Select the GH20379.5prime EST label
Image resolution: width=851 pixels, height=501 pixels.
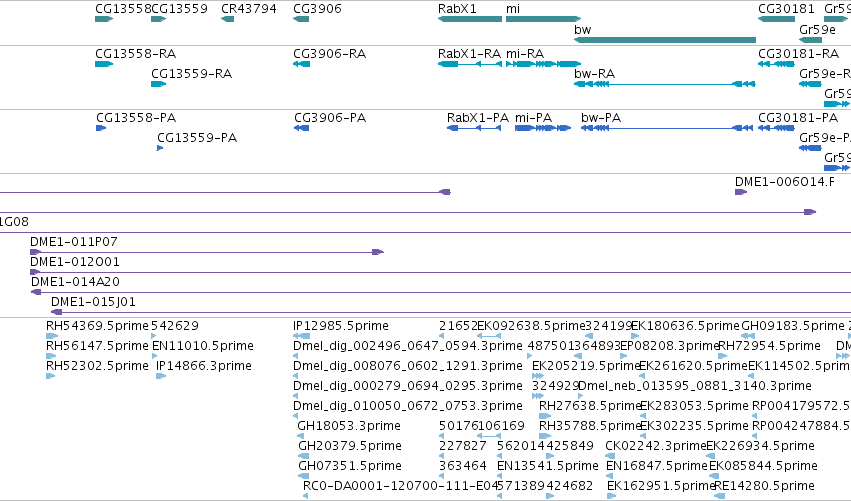point(350,446)
